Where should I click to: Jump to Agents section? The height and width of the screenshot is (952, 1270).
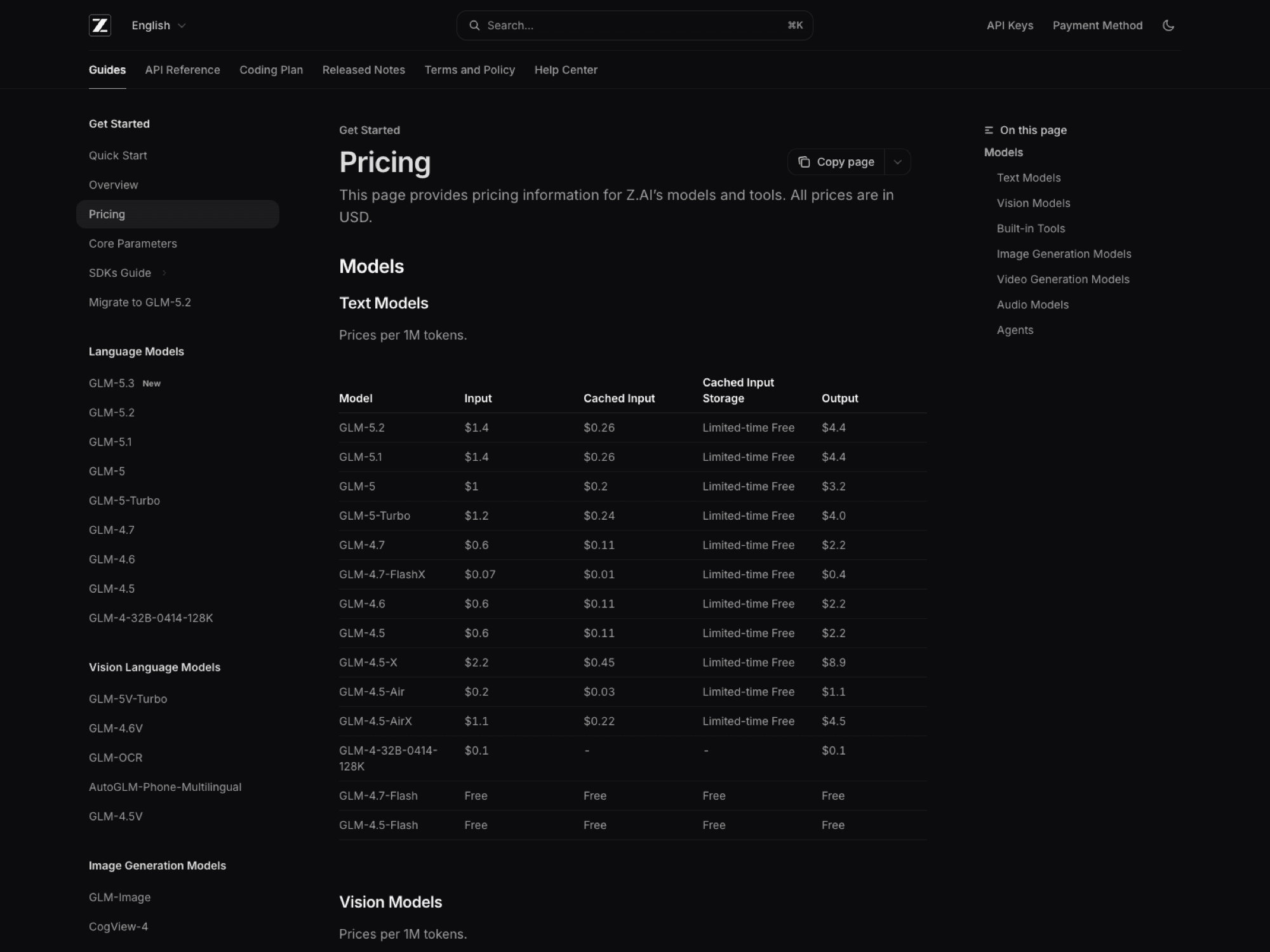click(1015, 330)
